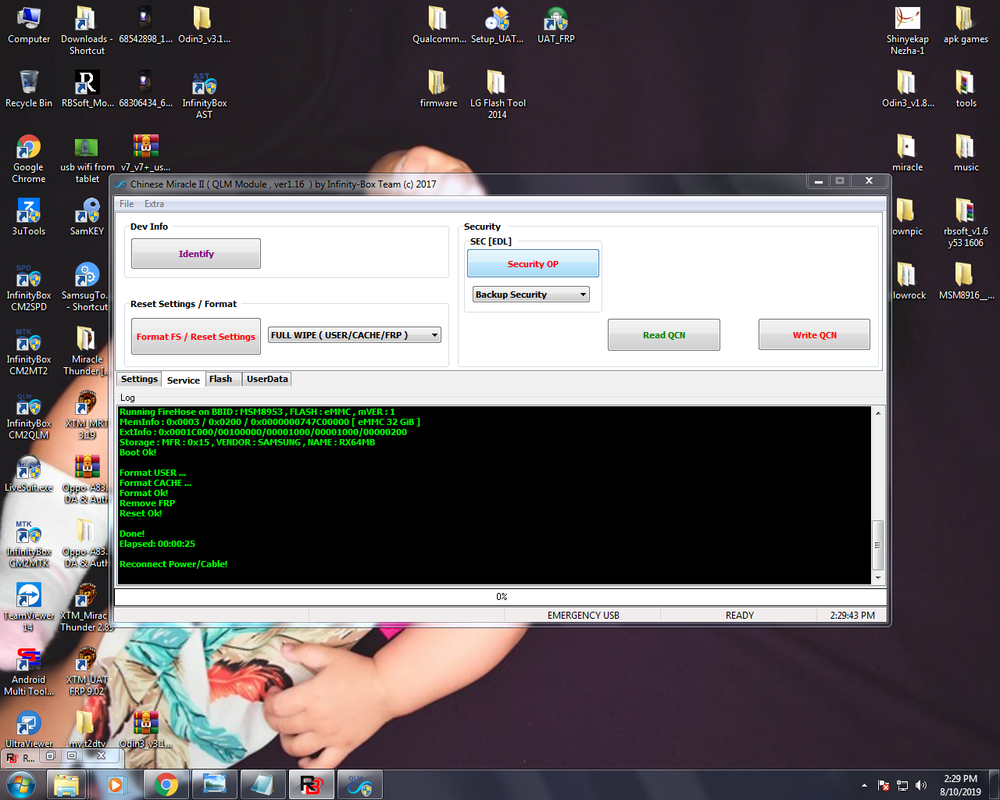This screenshot has width=1000, height=800.
Task: Switch to the Service tab
Action: point(184,380)
